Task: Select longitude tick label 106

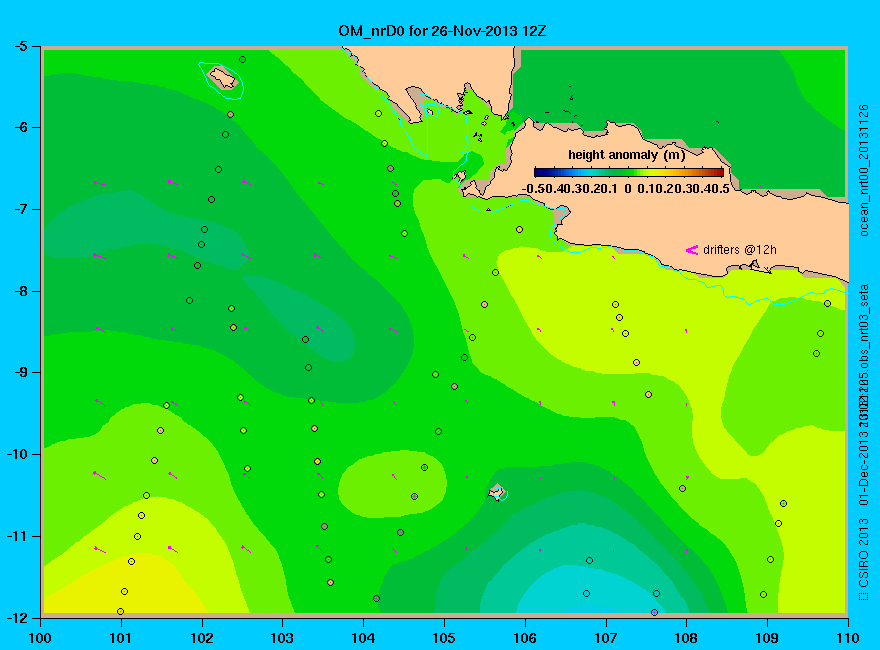Action: tap(525, 638)
